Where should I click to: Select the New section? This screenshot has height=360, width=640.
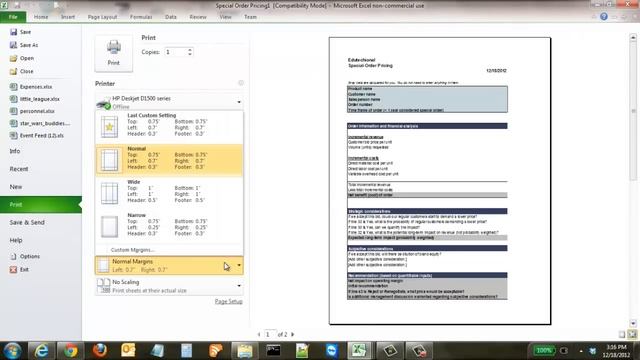[x=16, y=187]
